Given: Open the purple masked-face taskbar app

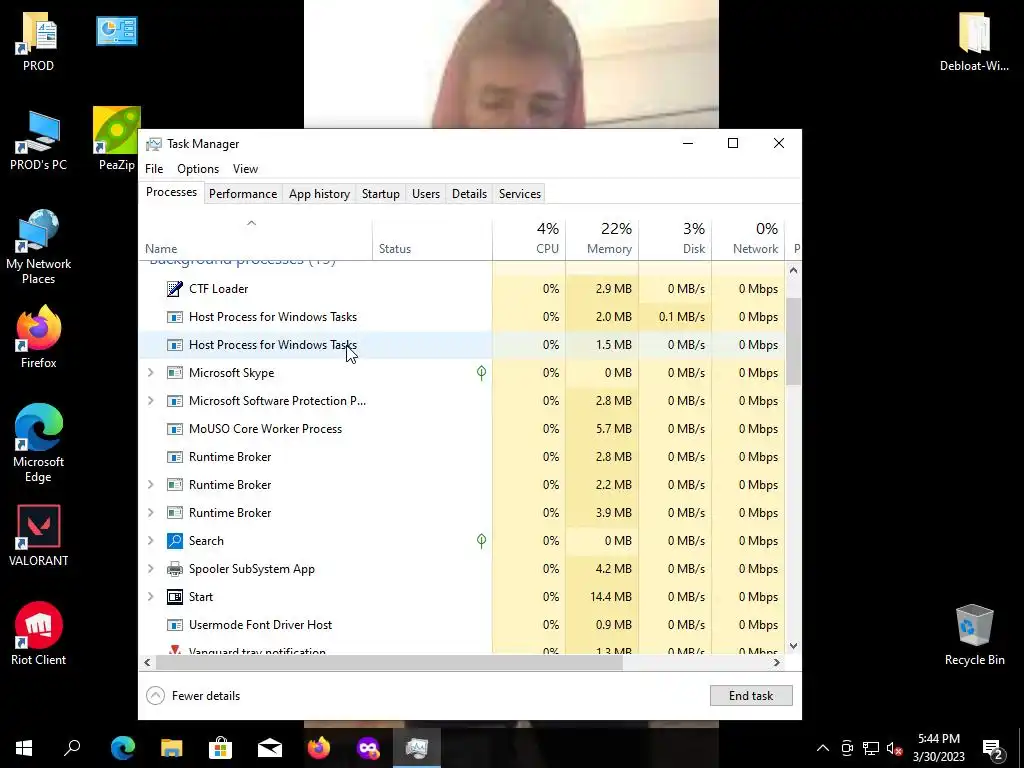Looking at the screenshot, I should coord(368,748).
